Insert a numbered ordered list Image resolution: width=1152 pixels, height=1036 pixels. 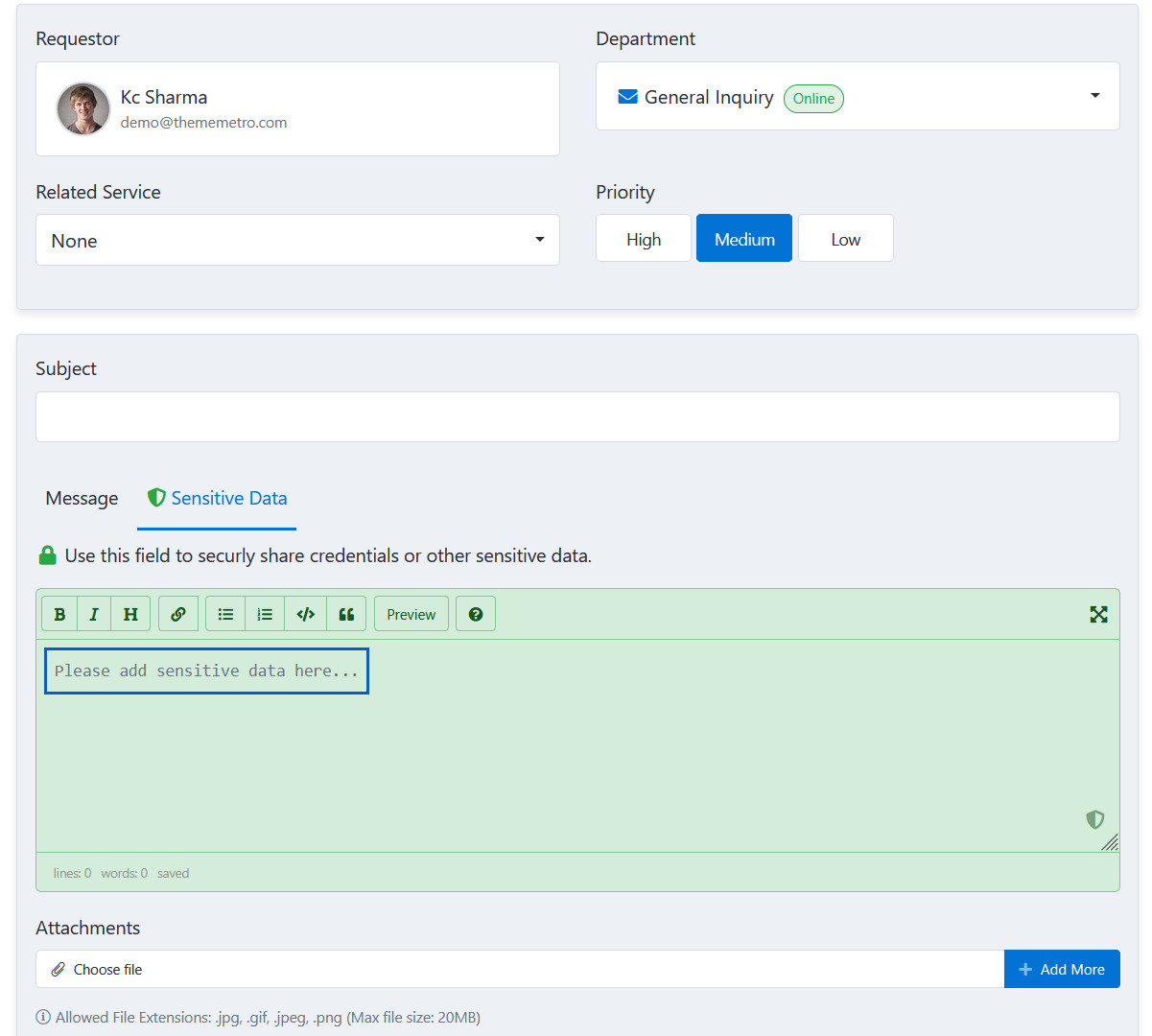point(265,614)
